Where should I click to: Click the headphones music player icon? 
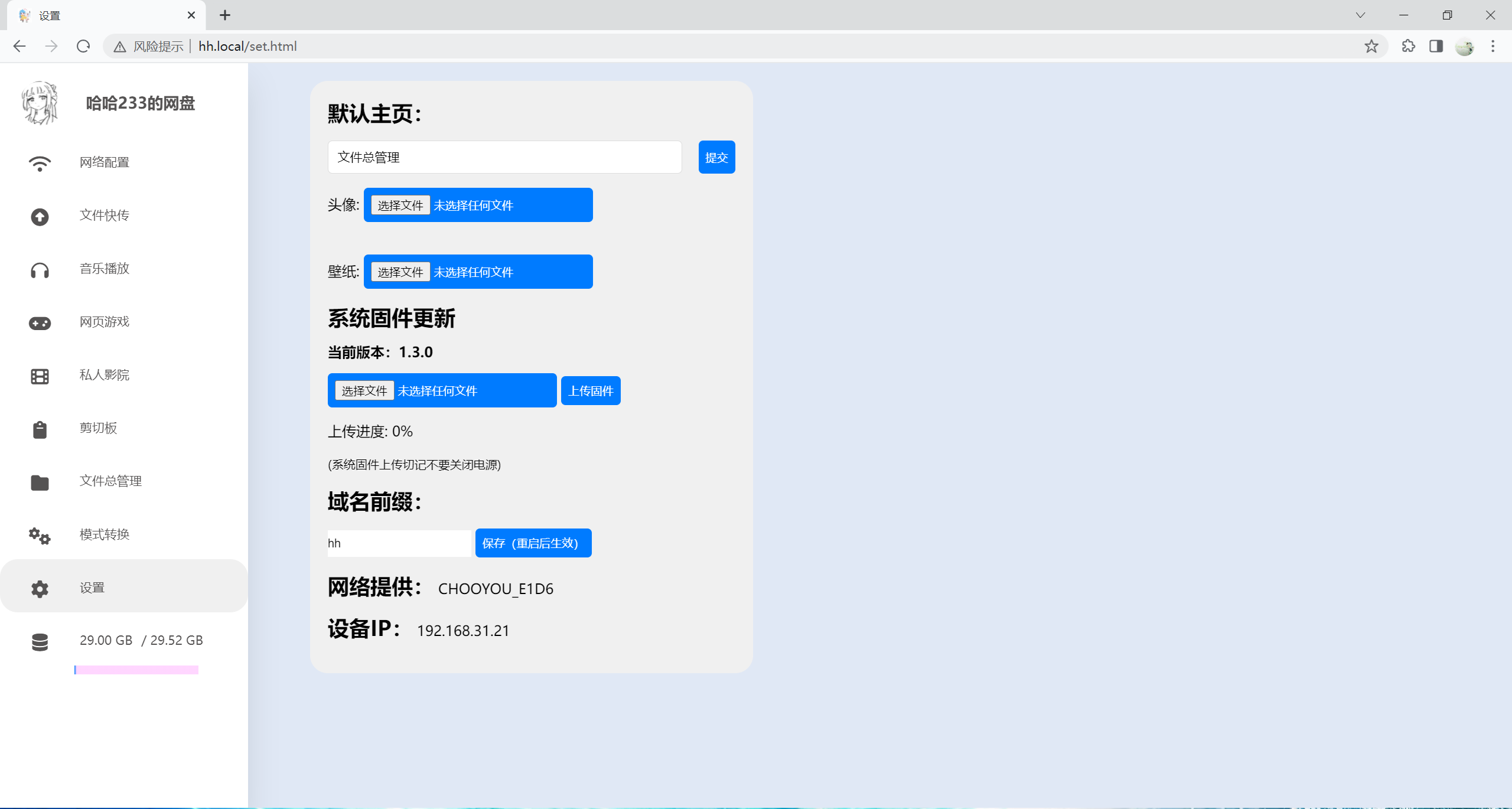(x=40, y=270)
